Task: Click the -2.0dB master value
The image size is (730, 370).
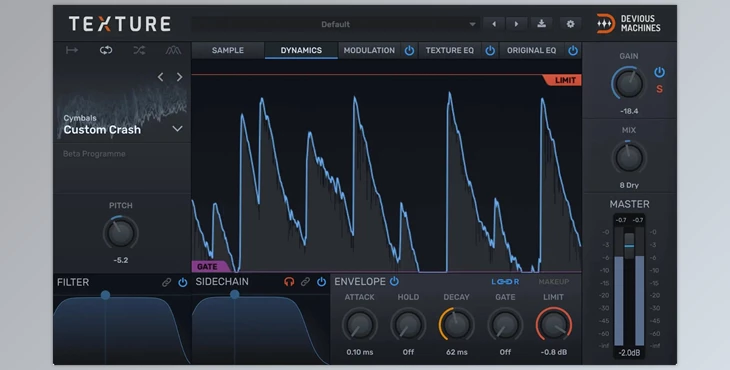Action: tap(629, 353)
